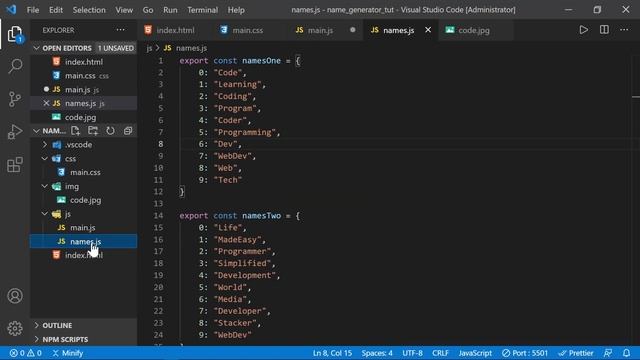Refresh the Explorer file tree
The height and width of the screenshot is (360, 640).
pyautogui.click(x=110, y=131)
